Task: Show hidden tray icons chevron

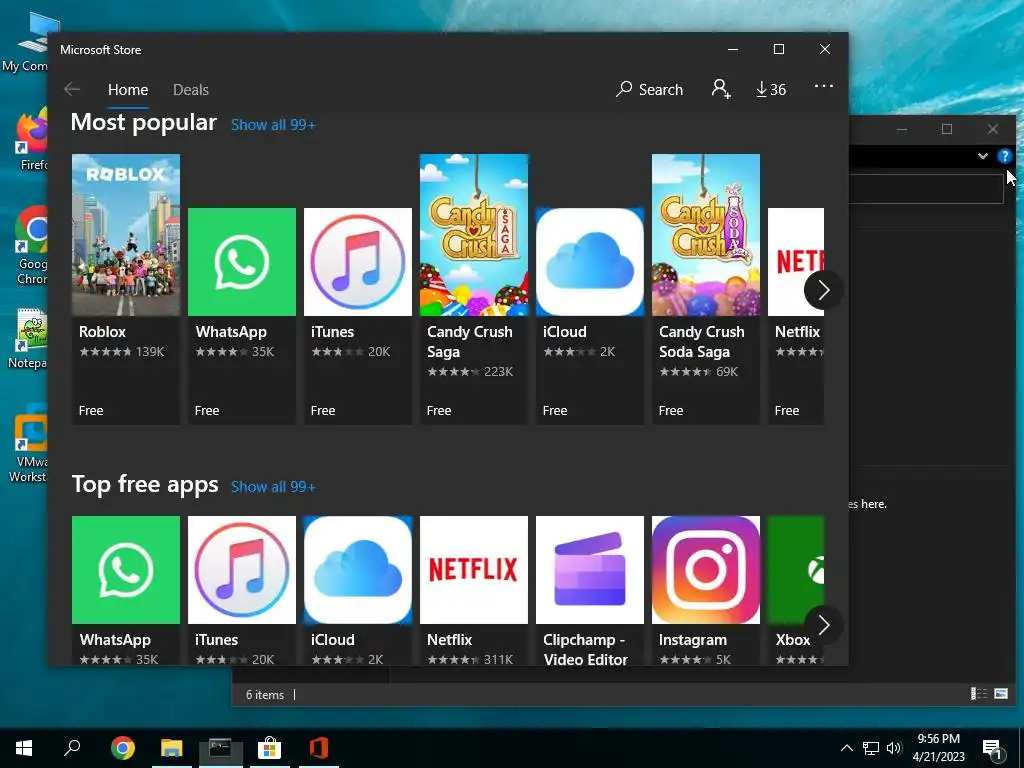Action: [x=846, y=748]
